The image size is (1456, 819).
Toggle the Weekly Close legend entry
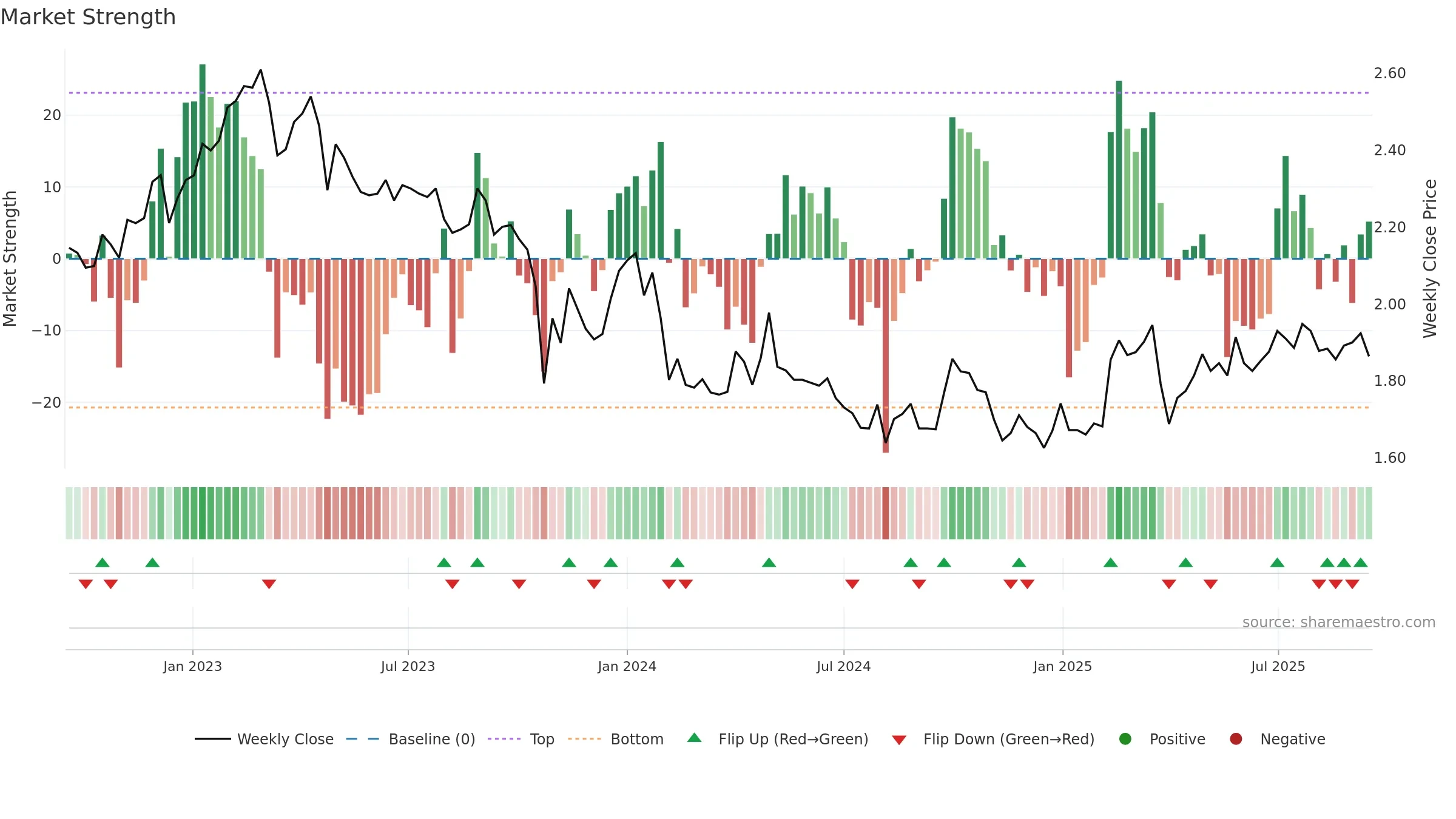click(264, 739)
